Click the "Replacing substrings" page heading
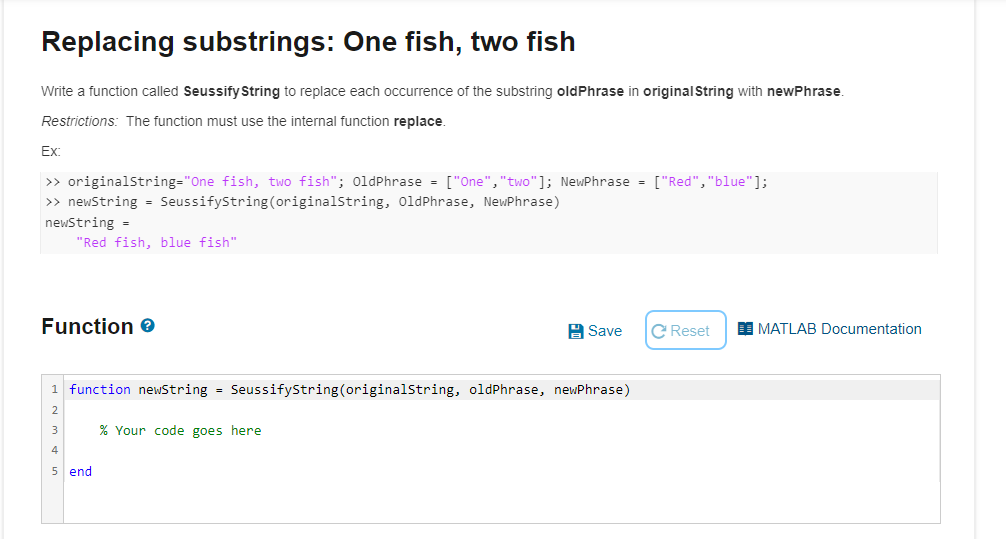This screenshot has height=539, width=1006. tap(308, 42)
